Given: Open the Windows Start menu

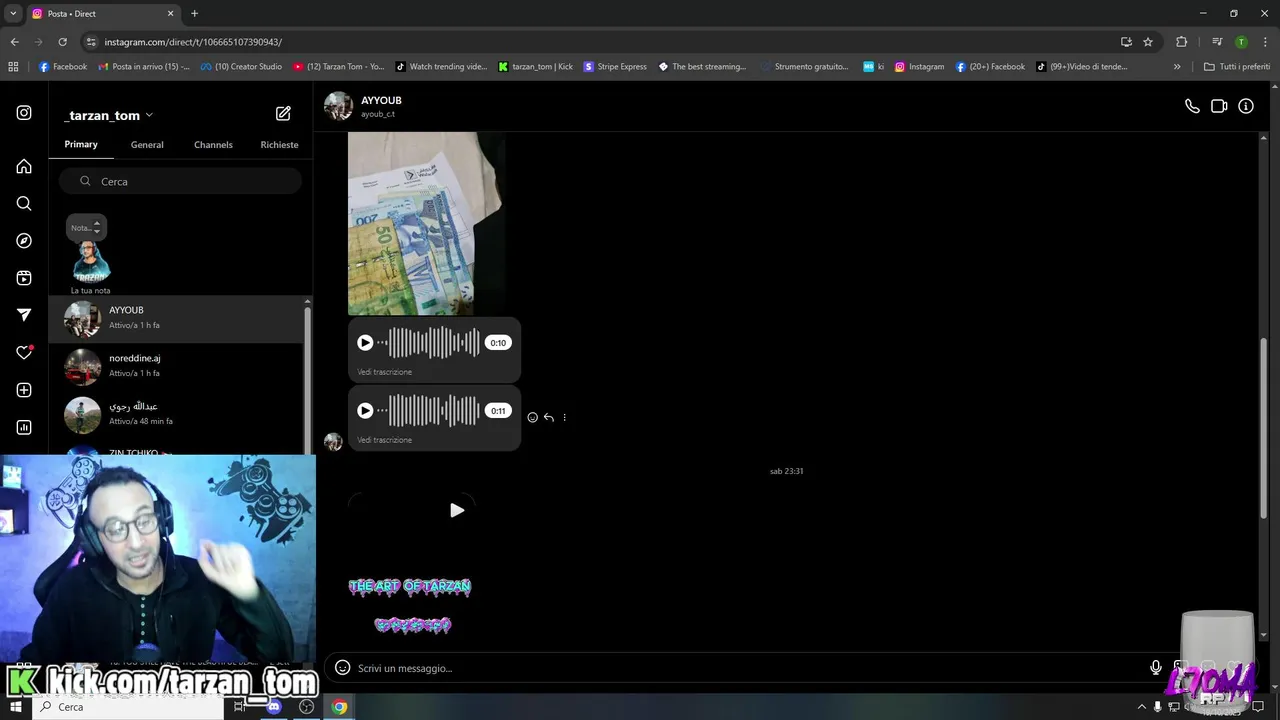Looking at the screenshot, I should pyautogui.click(x=16, y=707).
